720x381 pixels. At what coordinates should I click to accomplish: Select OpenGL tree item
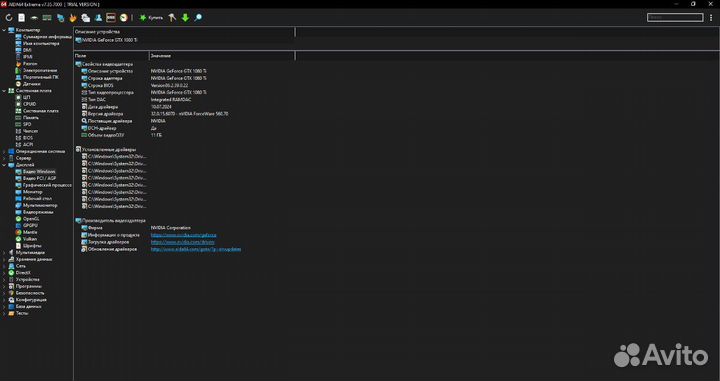(28, 219)
